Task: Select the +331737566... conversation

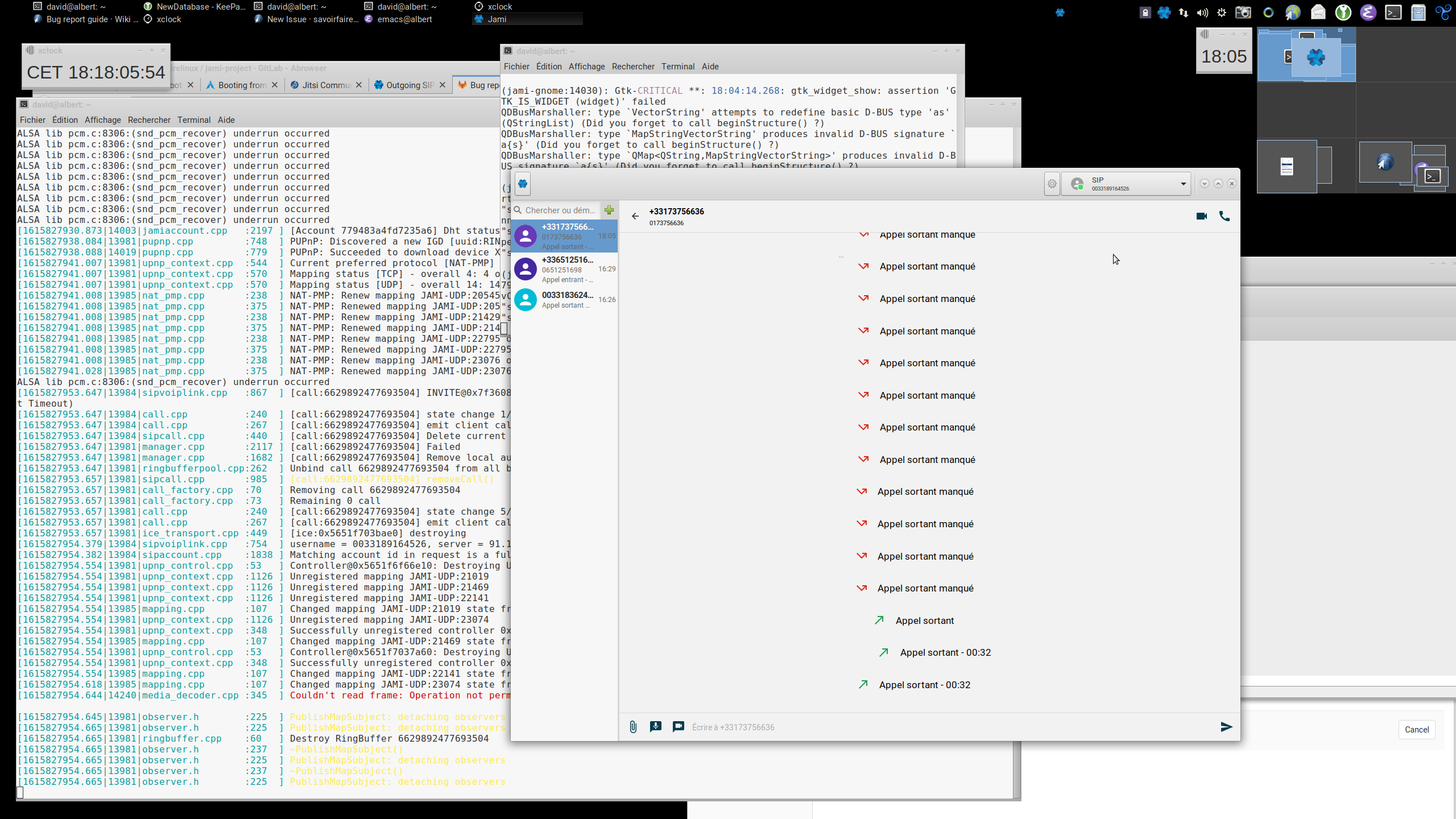Action: coord(564,236)
